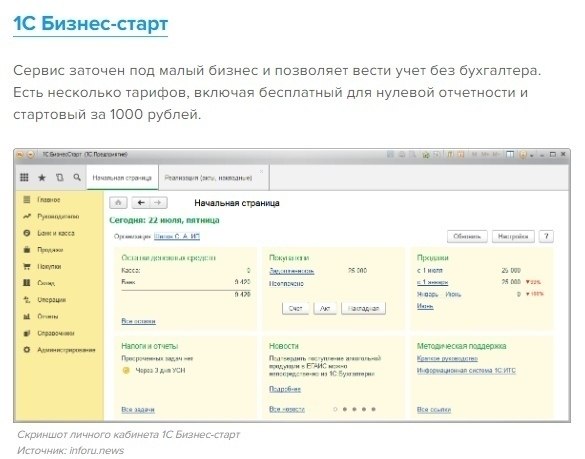Click the Методическая поддержка heading
This screenshot has width=585, height=459.
(x=462, y=346)
